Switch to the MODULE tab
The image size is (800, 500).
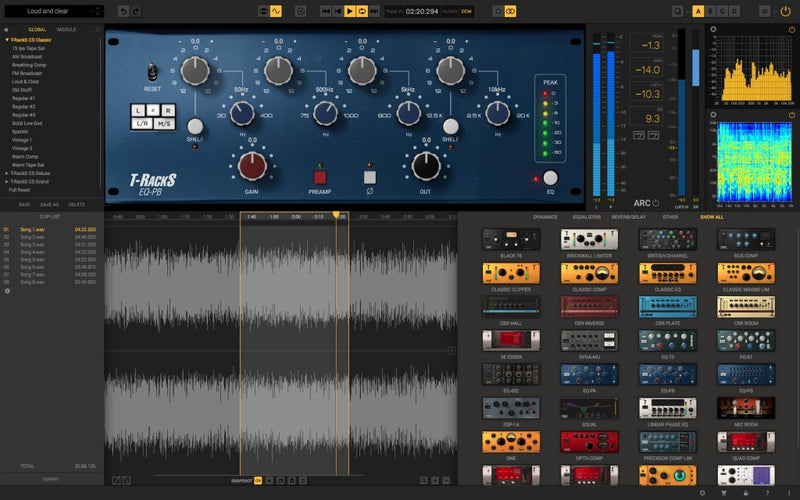click(x=66, y=30)
